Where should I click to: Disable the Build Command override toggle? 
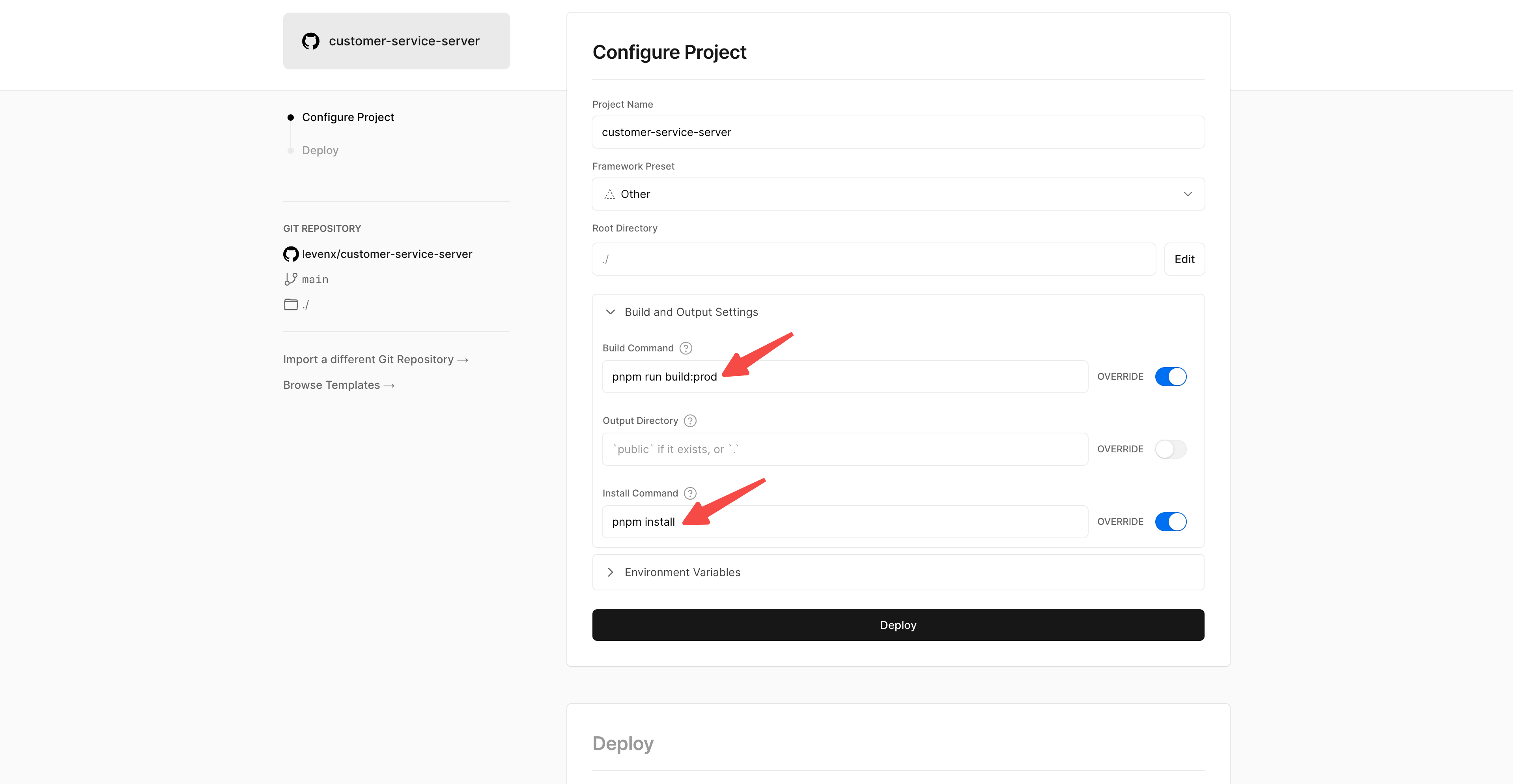click(1171, 377)
